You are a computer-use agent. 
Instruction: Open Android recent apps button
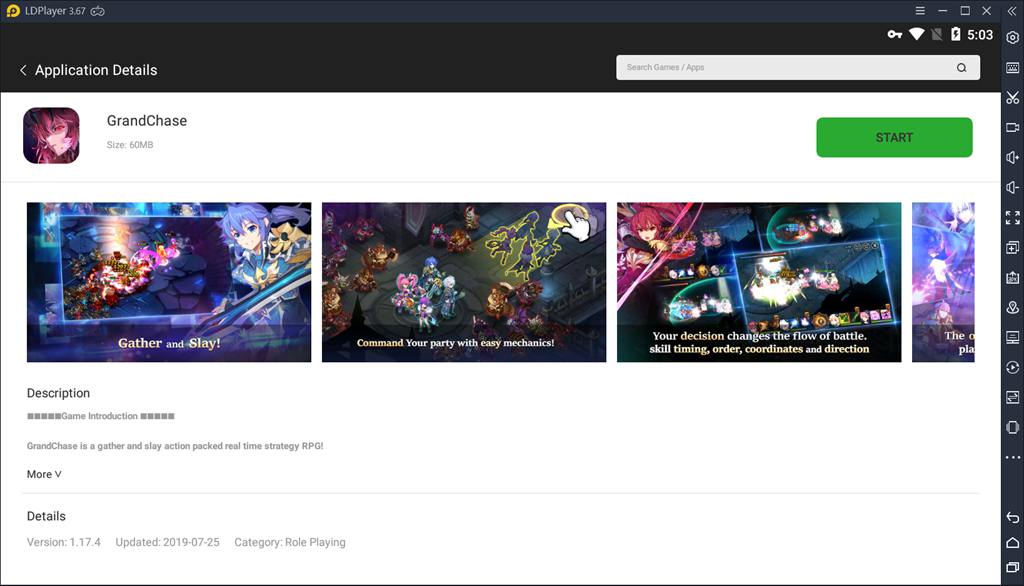1012,568
